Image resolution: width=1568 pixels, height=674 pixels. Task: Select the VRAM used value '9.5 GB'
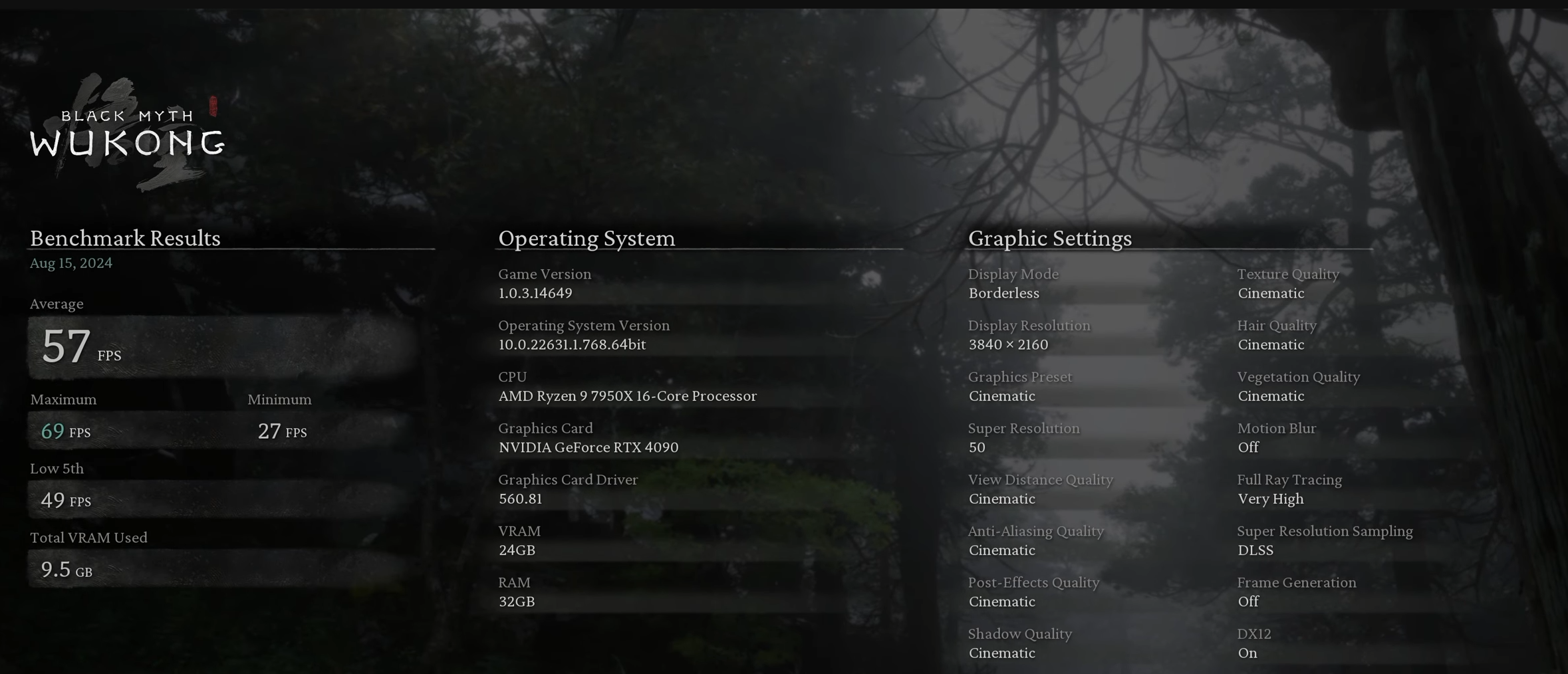tap(66, 570)
